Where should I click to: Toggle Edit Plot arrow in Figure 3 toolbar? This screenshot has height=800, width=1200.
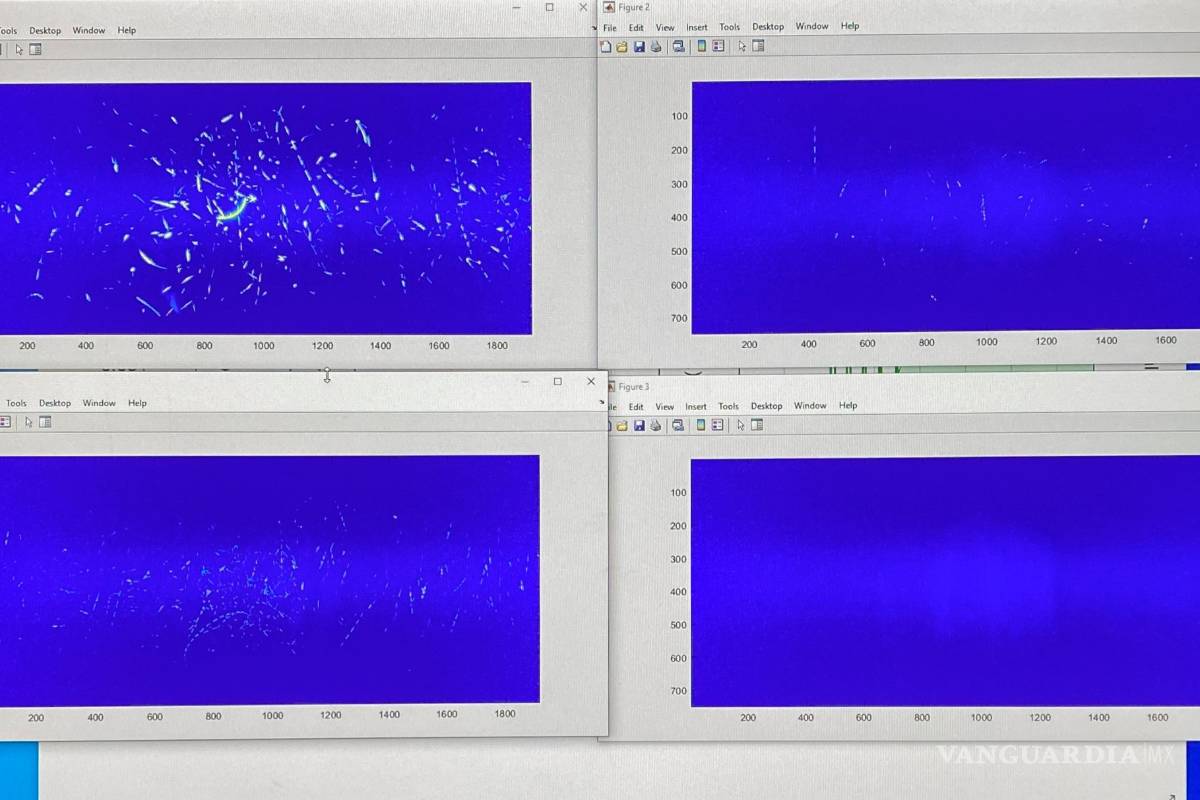(741, 425)
